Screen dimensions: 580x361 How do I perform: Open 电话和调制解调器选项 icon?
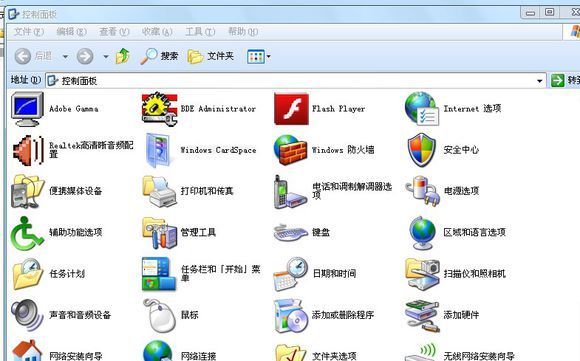(290, 192)
